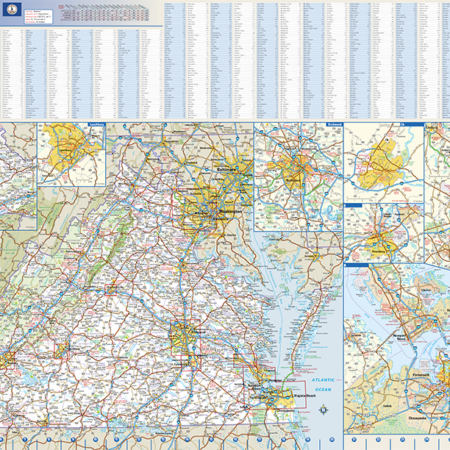Click the state facts box beside the flag
The height and width of the screenshot is (450, 450).
[x=39, y=16]
